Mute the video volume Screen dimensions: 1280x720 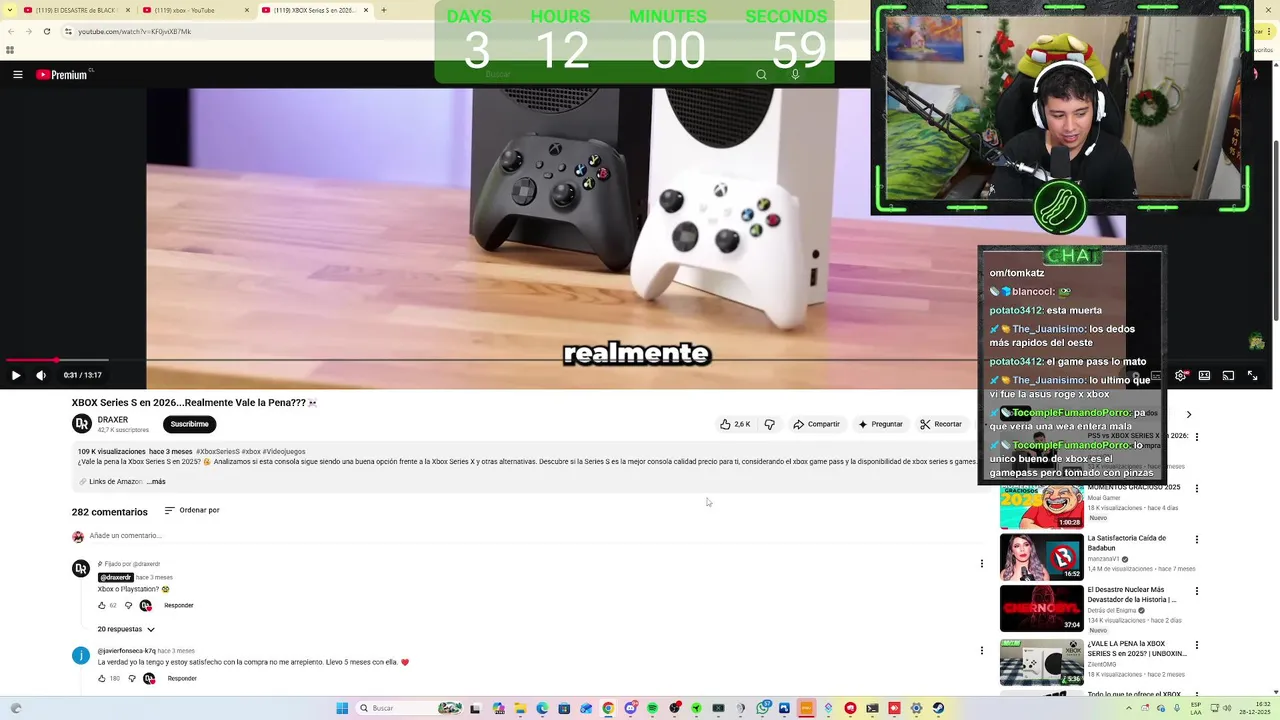click(x=41, y=375)
